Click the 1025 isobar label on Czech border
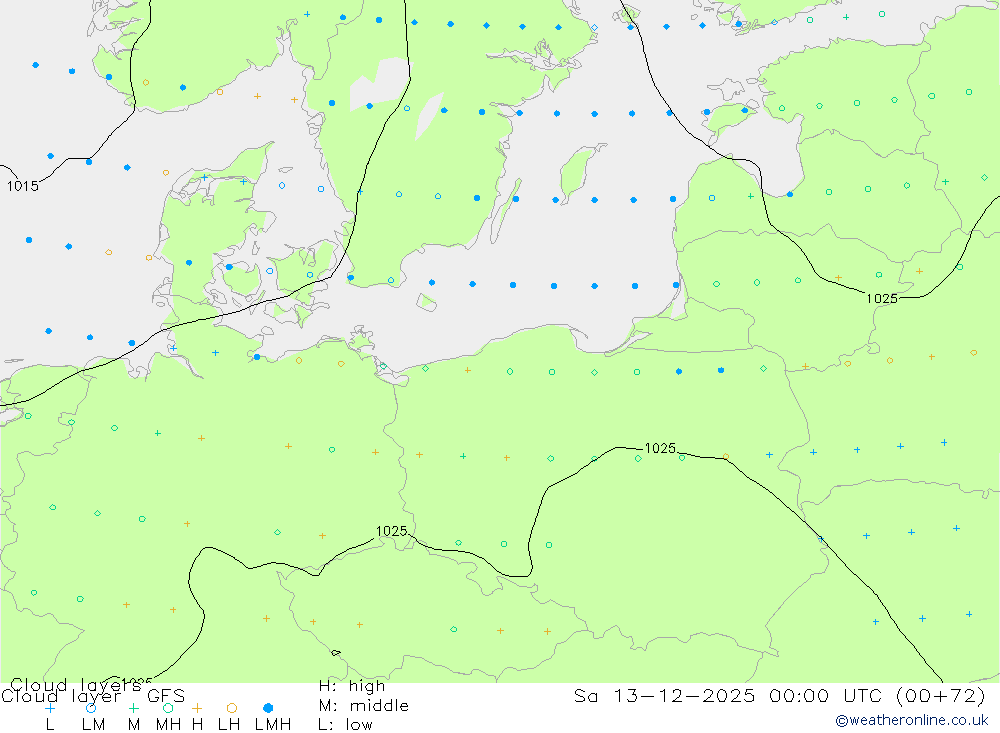1000x733 pixels. coord(392,531)
